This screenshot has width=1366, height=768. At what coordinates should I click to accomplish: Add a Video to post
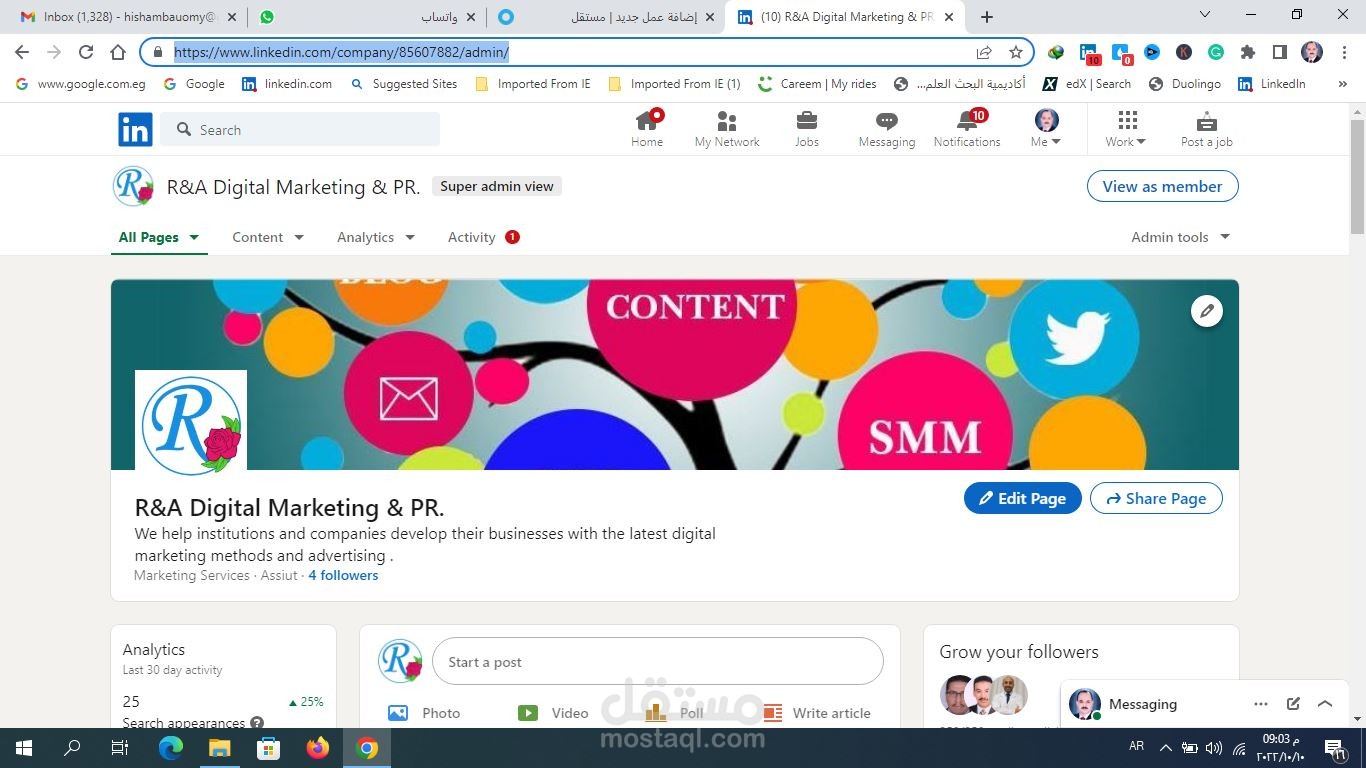[553, 713]
